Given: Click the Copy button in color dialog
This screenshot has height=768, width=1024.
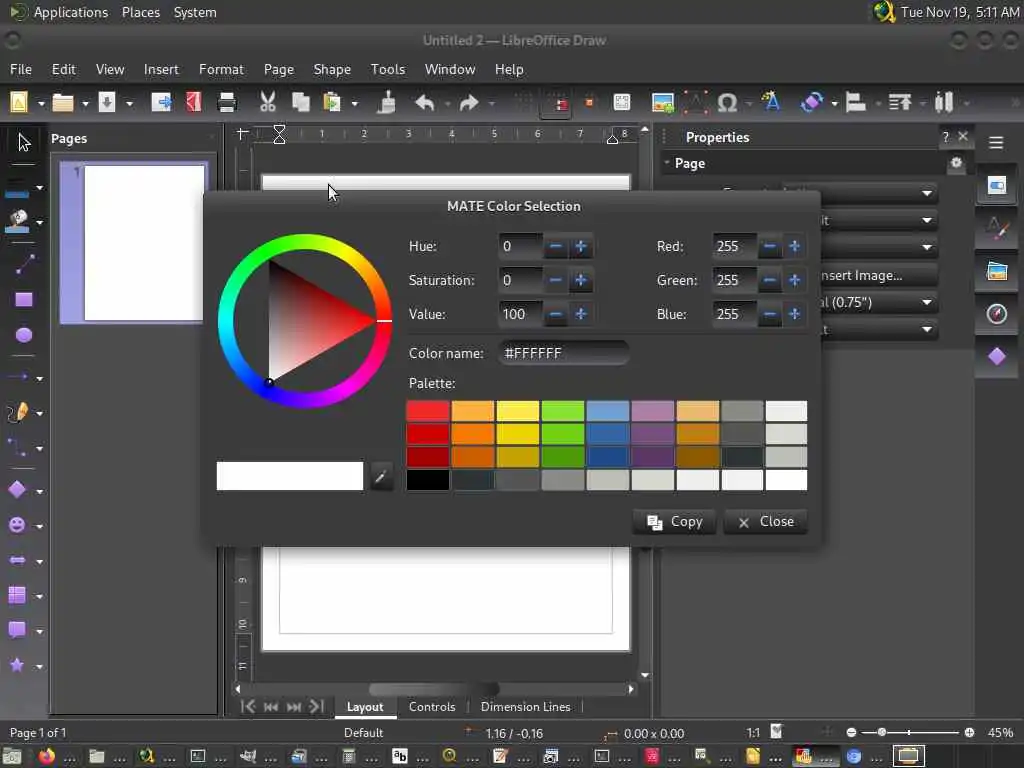Looking at the screenshot, I should [x=674, y=521].
